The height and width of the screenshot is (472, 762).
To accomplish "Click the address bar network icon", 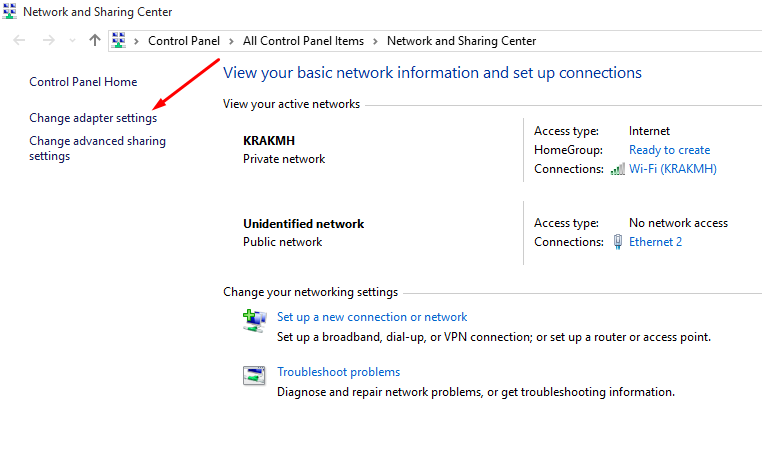I will point(119,40).
